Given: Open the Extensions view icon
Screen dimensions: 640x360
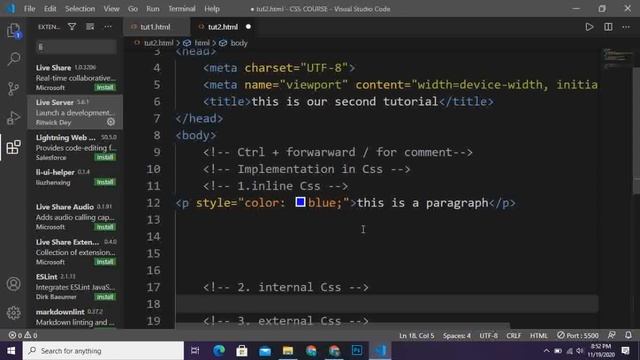Looking at the screenshot, I should 13,147.
